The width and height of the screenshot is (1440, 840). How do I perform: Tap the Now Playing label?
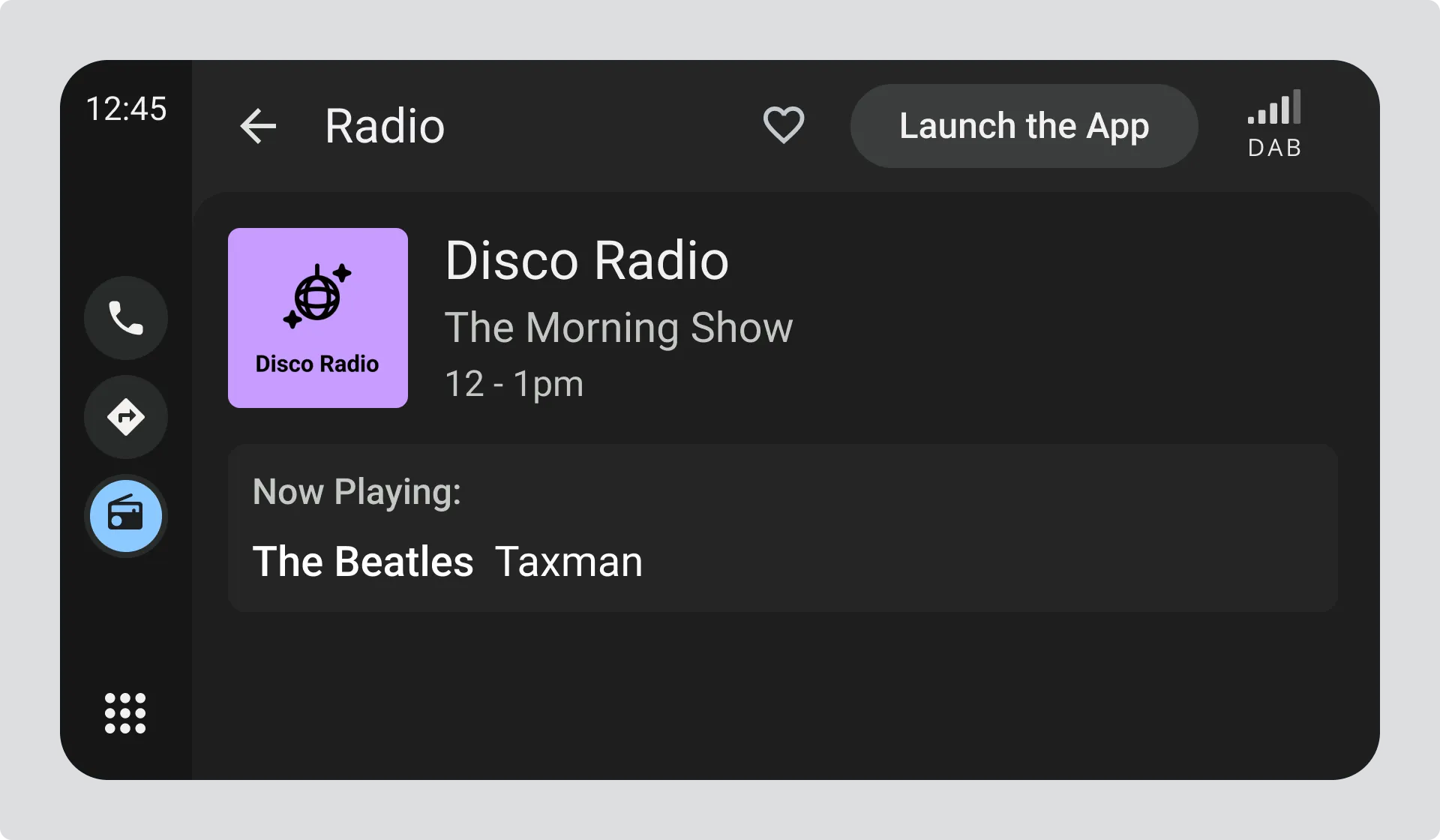click(x=356, y=492)
